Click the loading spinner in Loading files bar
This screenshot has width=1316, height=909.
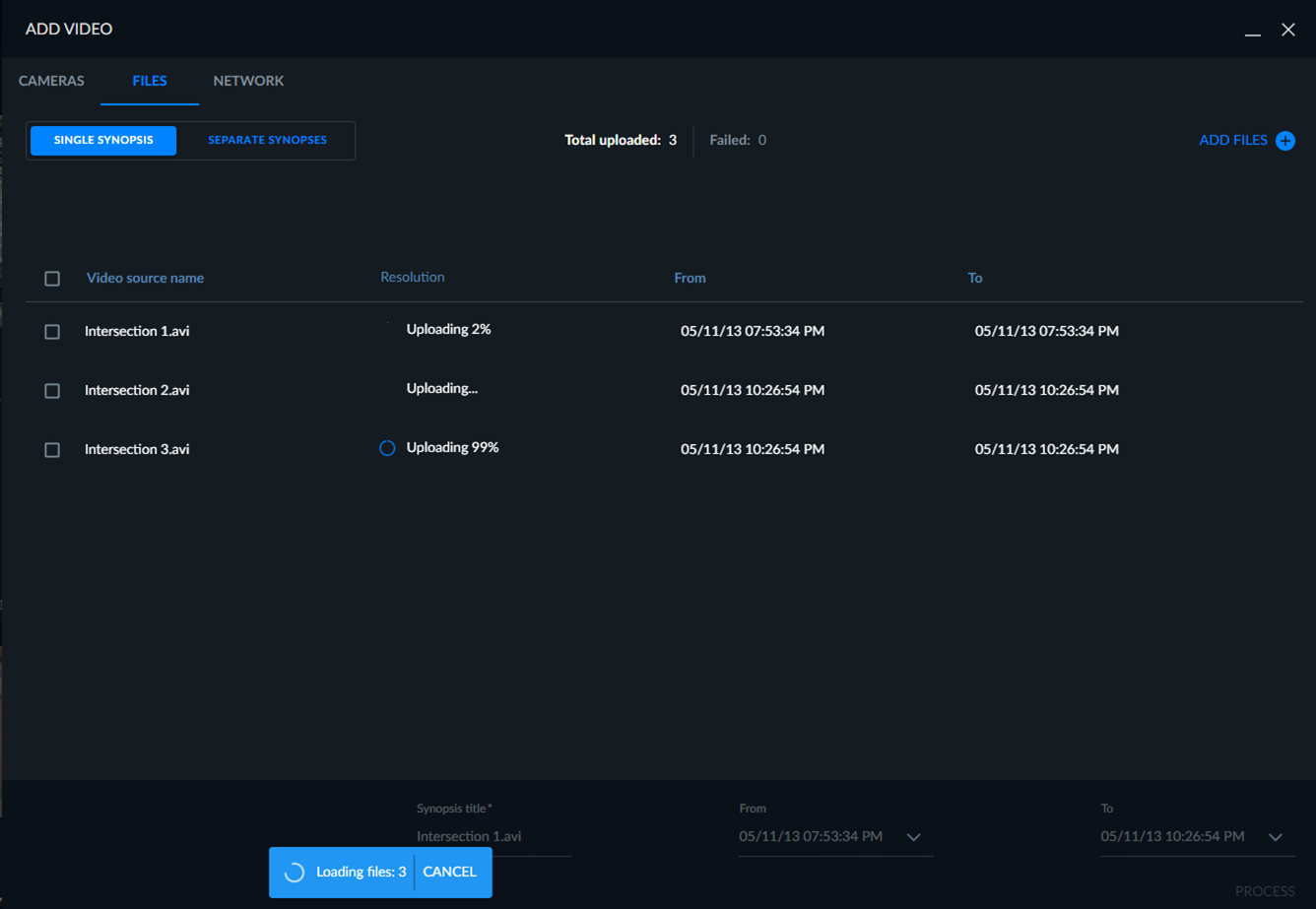[x=294, y=872]
